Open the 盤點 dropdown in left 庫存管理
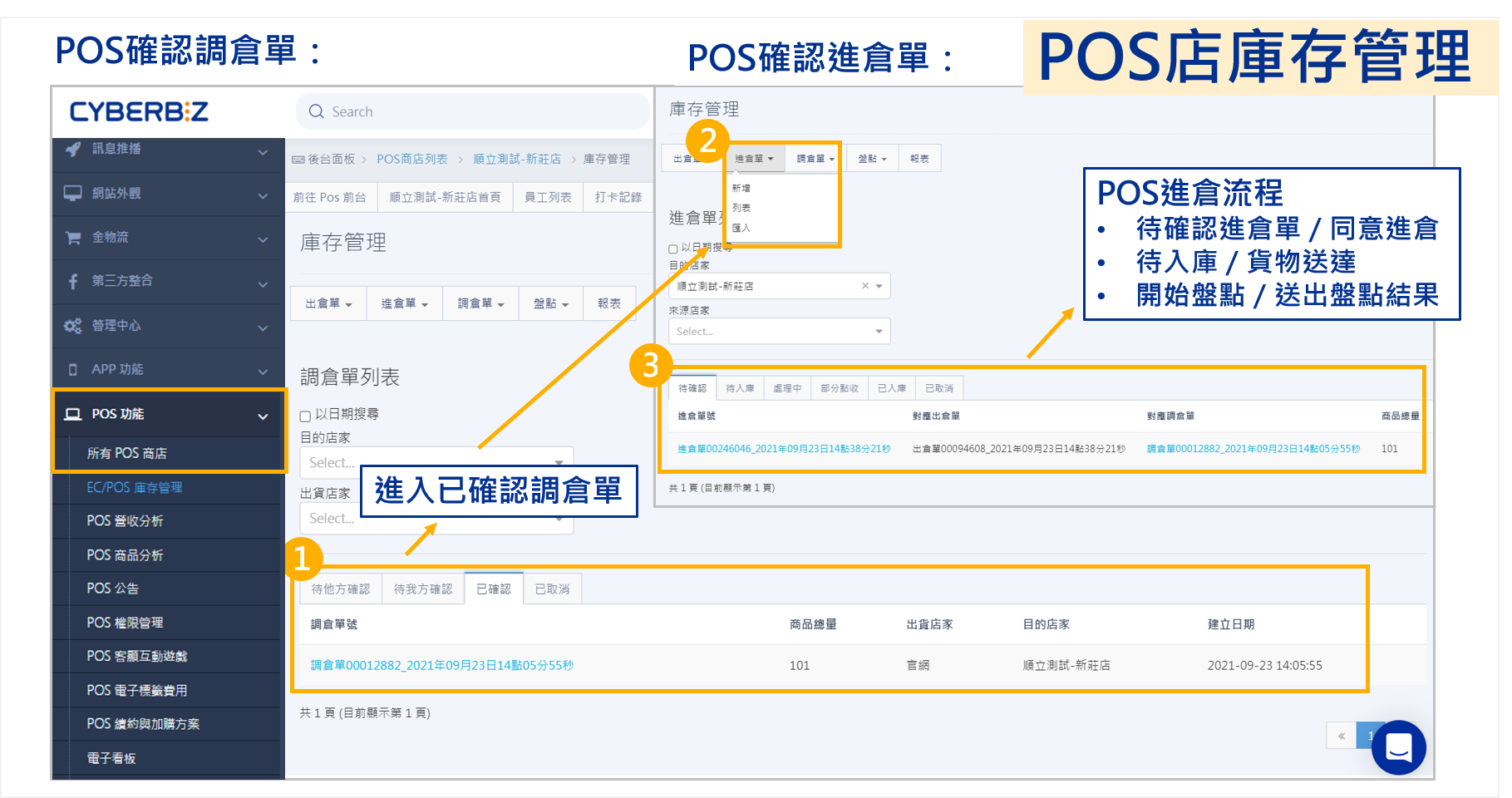The image size is (1512, 798). tap(551, 303)
